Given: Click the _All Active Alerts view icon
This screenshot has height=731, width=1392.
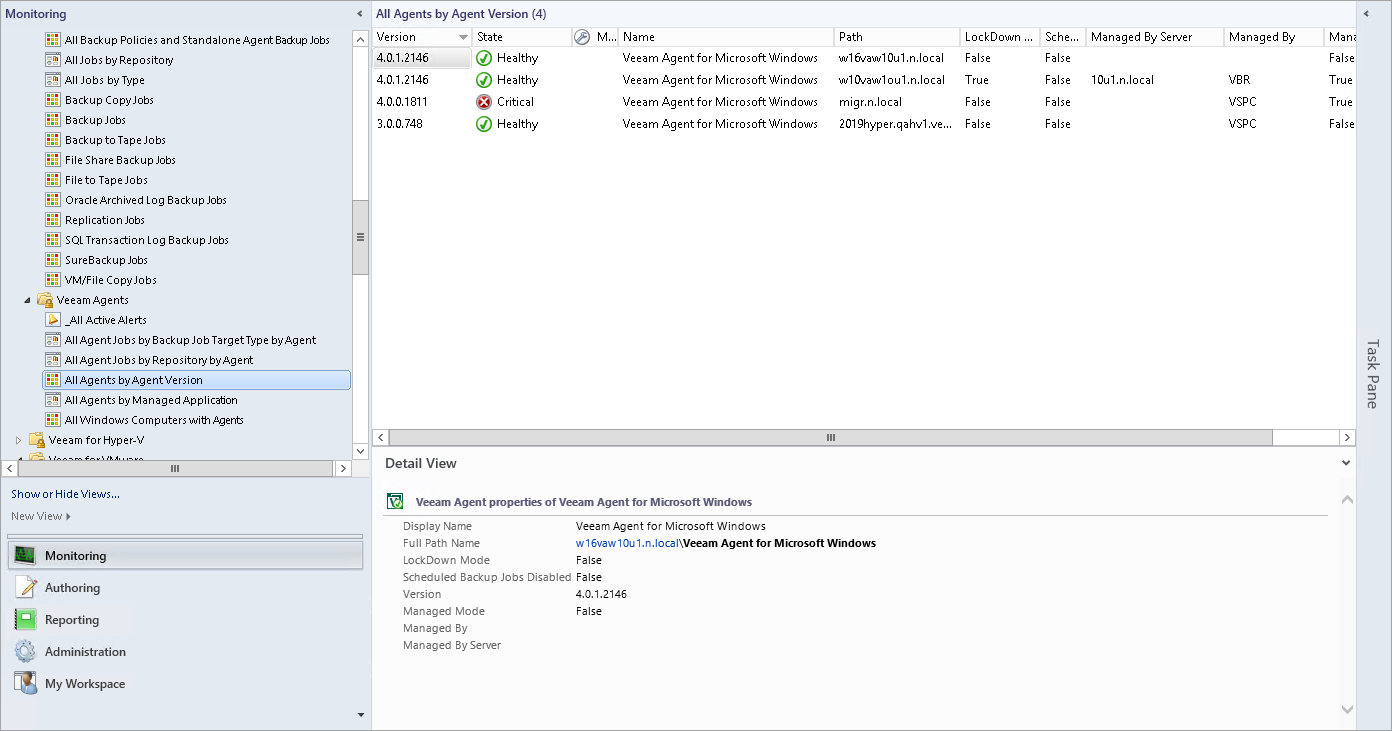Looking at the screenshot, I should tap(53, 320).
